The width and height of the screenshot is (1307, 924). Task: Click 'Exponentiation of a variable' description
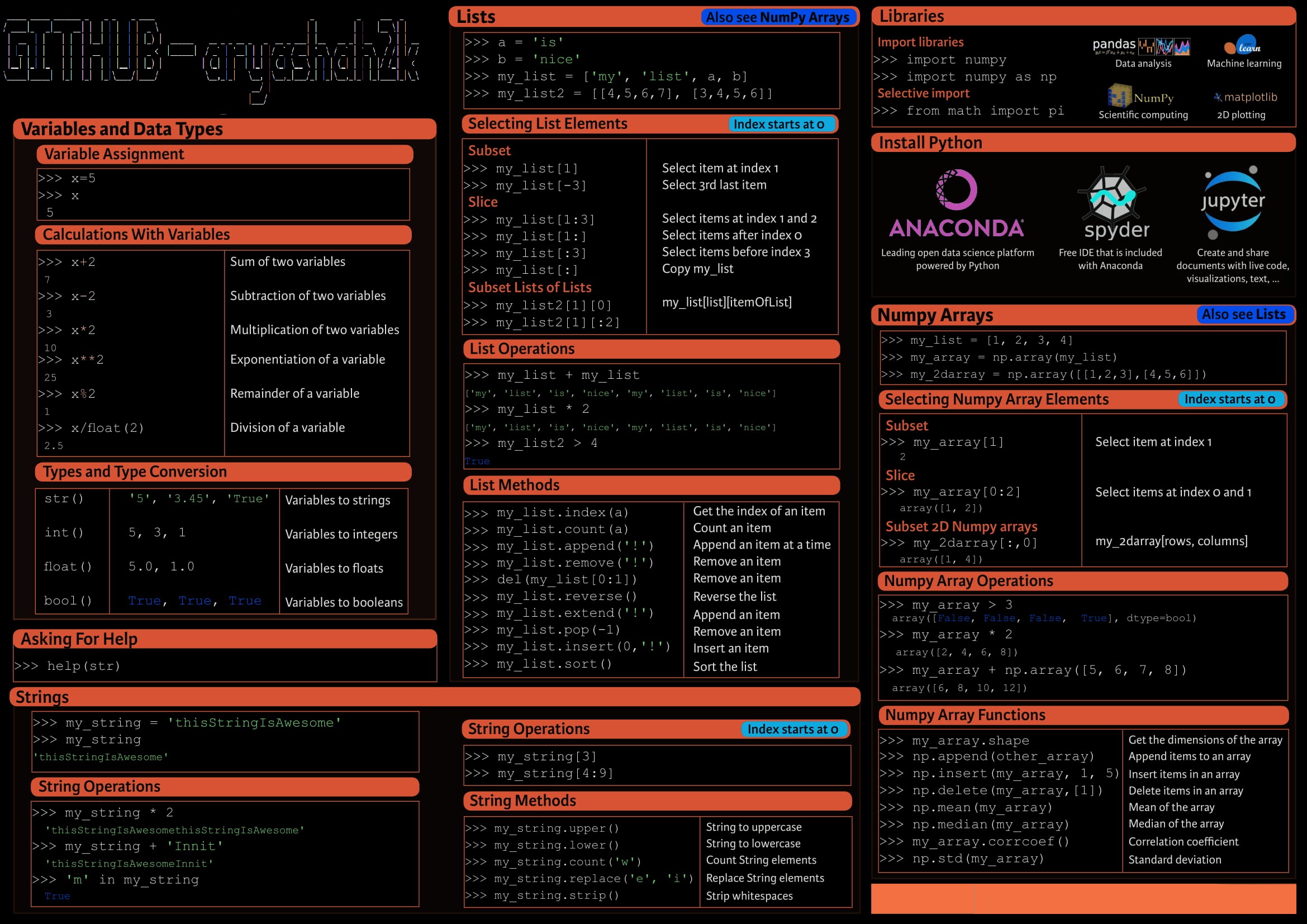(x=307, y=360)
